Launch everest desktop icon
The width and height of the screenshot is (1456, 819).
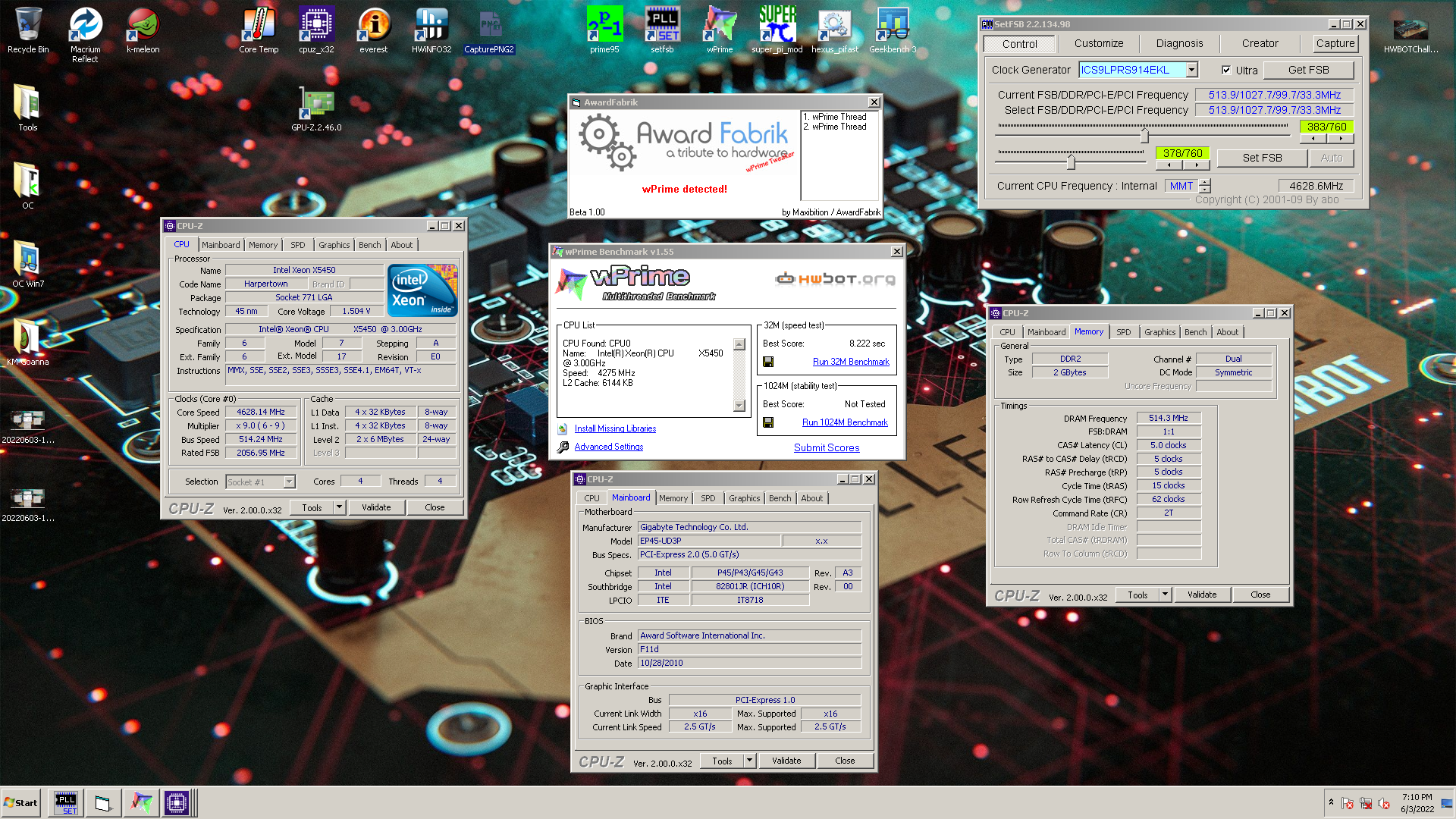[373, 30]
